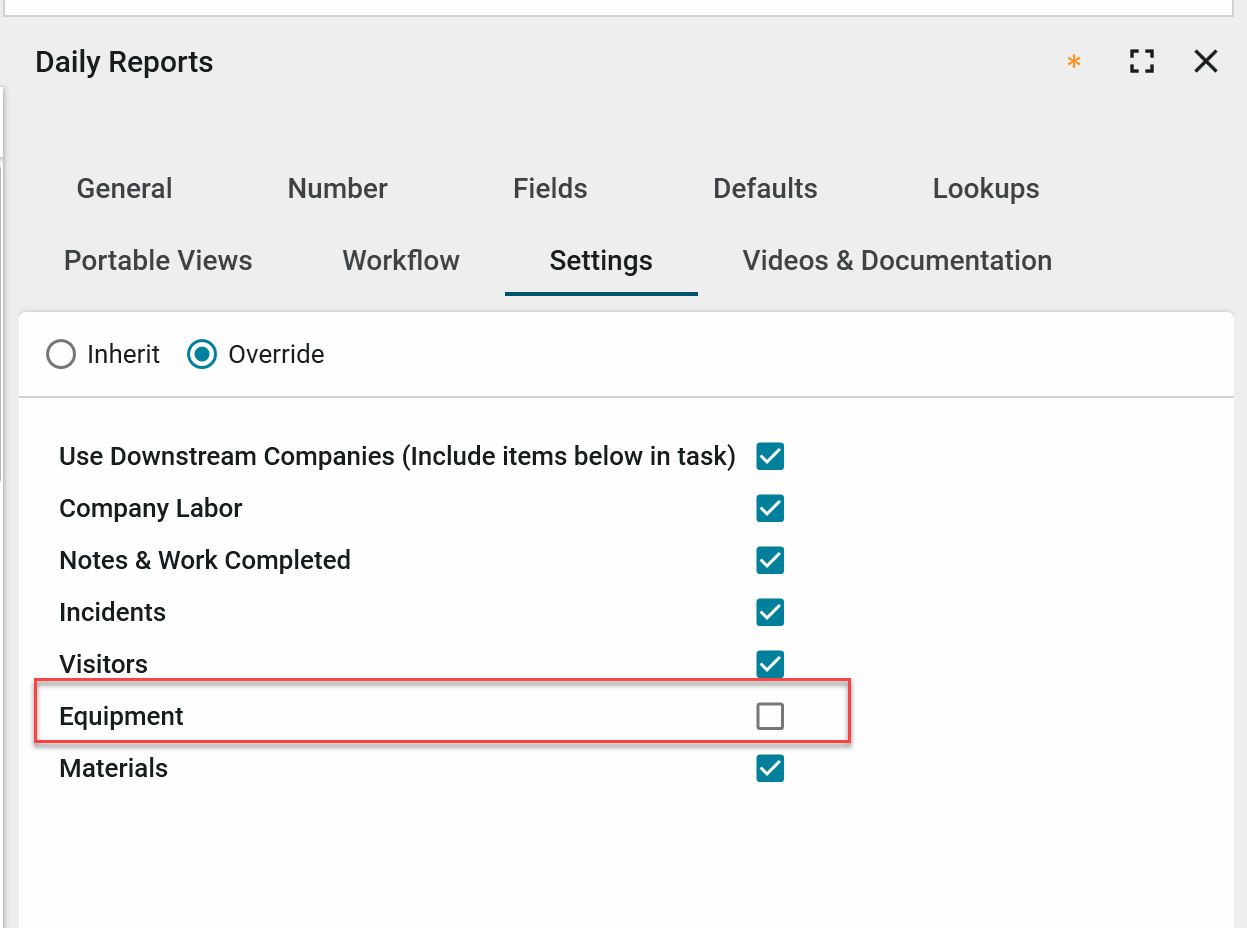This screenshot has width=1247, height=928.
Task: Expand Daily Reports panel to fullscreen
Action: (x=1141, y=62)
